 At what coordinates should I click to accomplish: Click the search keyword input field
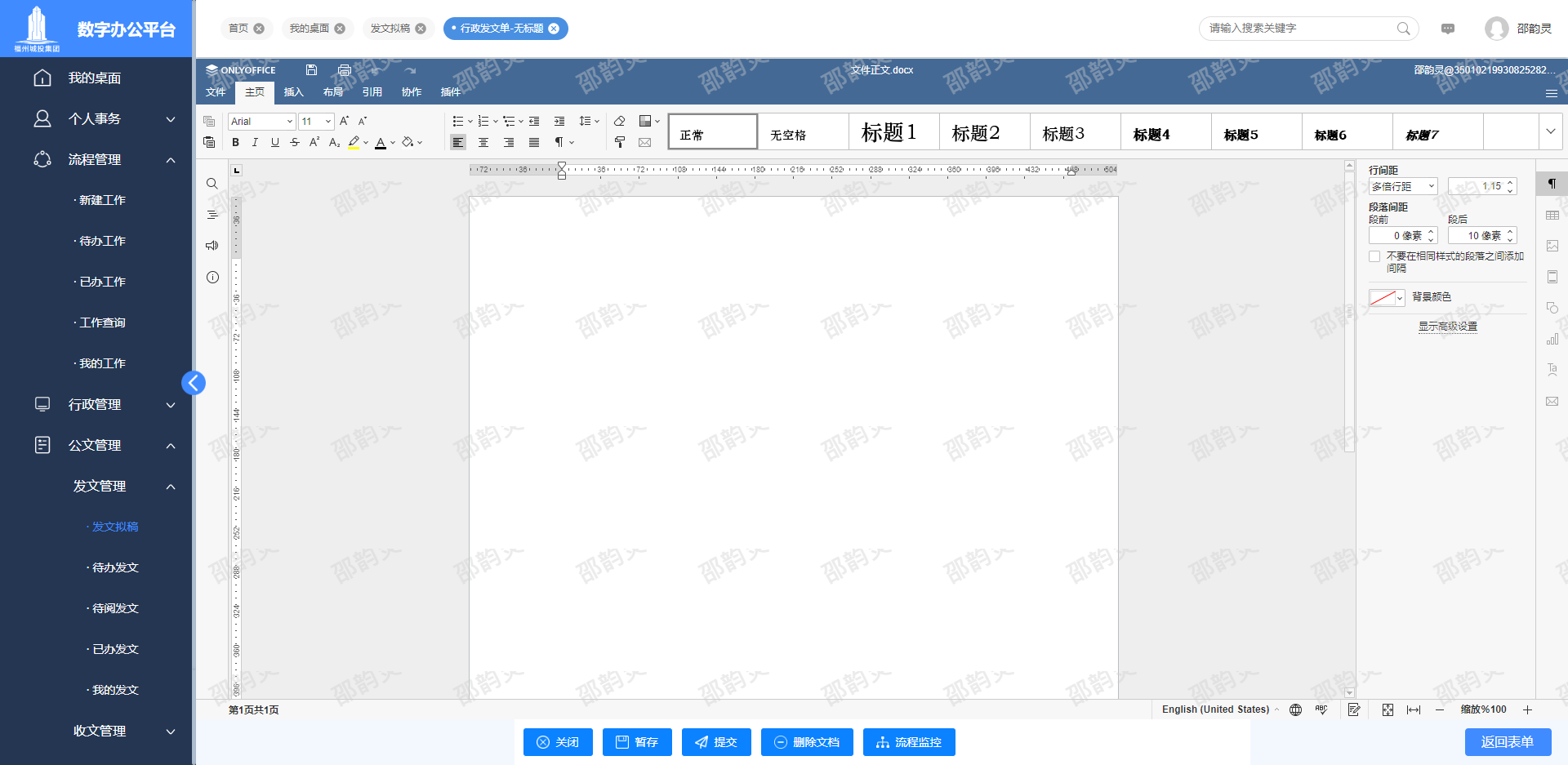coord(1298,29)
